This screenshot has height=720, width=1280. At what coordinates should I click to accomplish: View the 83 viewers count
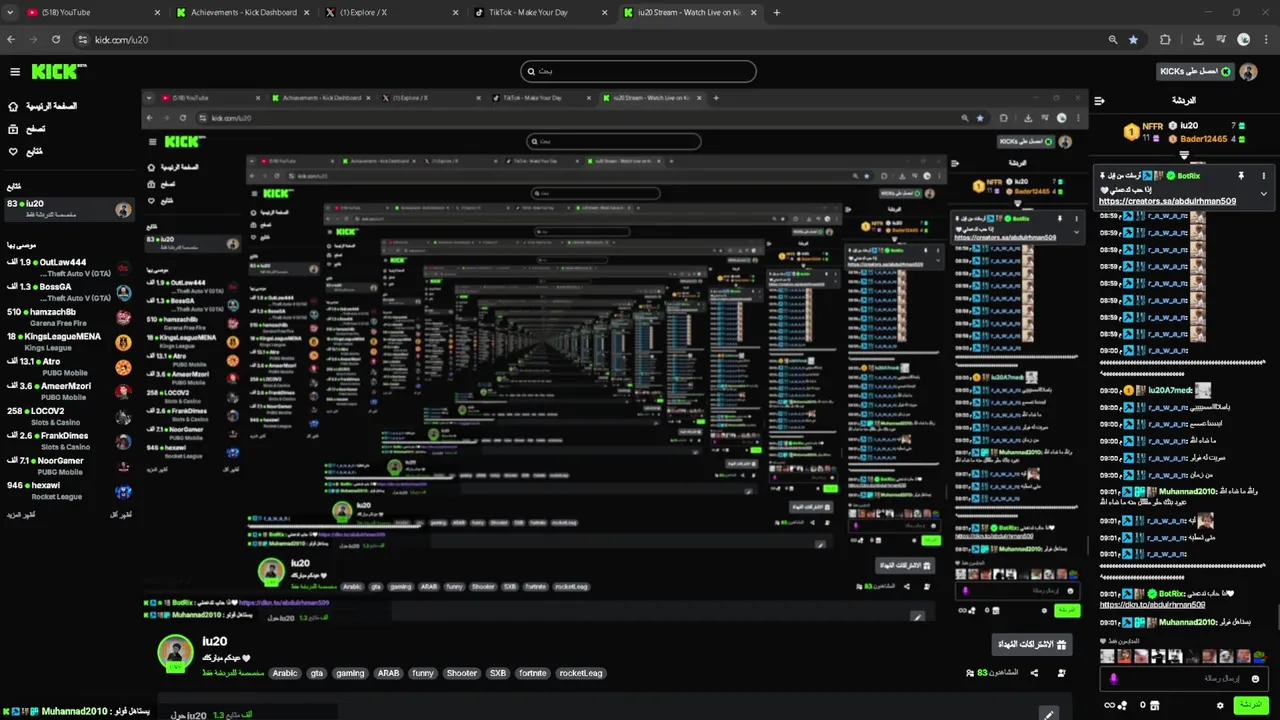click(x=992, y=673)
